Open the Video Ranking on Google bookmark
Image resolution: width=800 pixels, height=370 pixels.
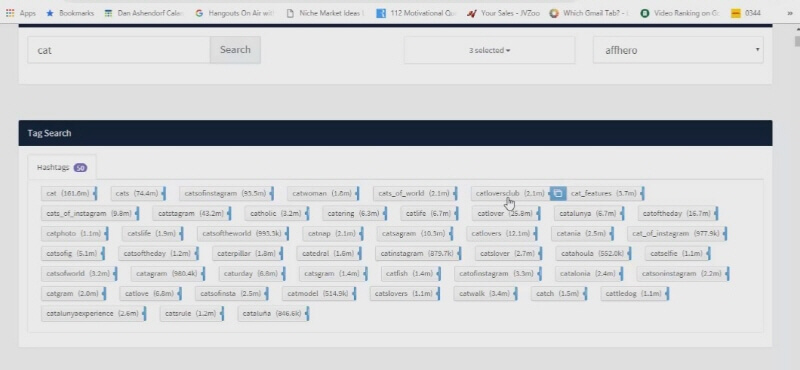pyautogui.click(x=680, y=13)
